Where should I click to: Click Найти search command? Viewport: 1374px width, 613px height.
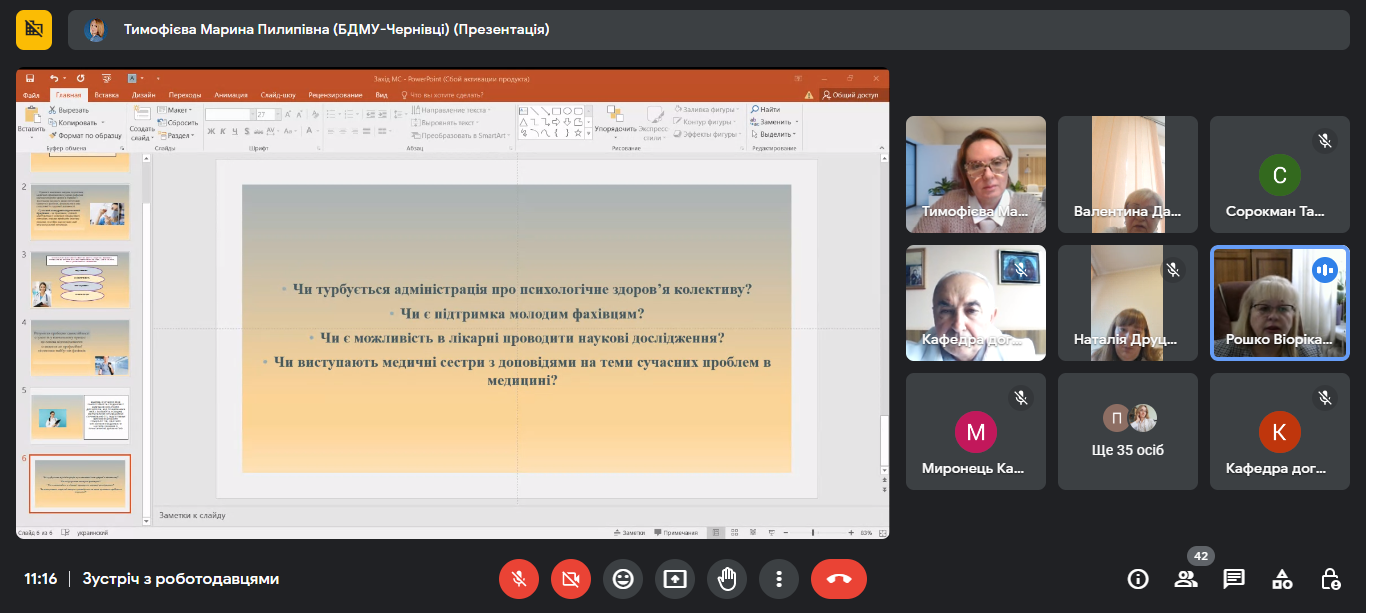click(765, 109)
